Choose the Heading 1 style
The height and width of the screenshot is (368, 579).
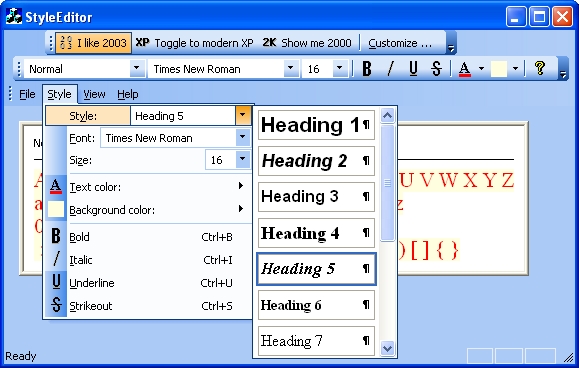tap(316, 125)
